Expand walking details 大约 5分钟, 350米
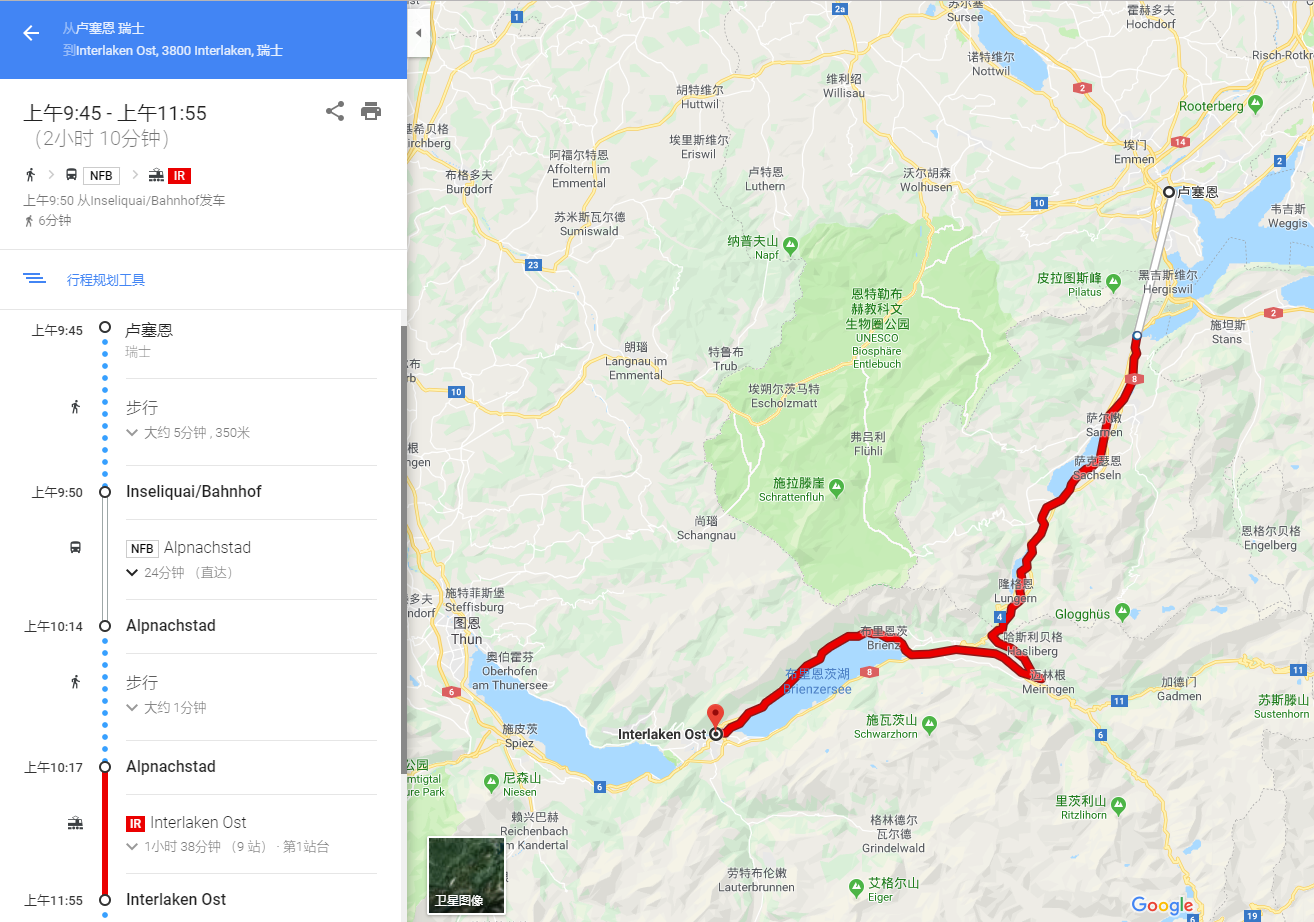1314x922 pixels. [x=188, y=433]
